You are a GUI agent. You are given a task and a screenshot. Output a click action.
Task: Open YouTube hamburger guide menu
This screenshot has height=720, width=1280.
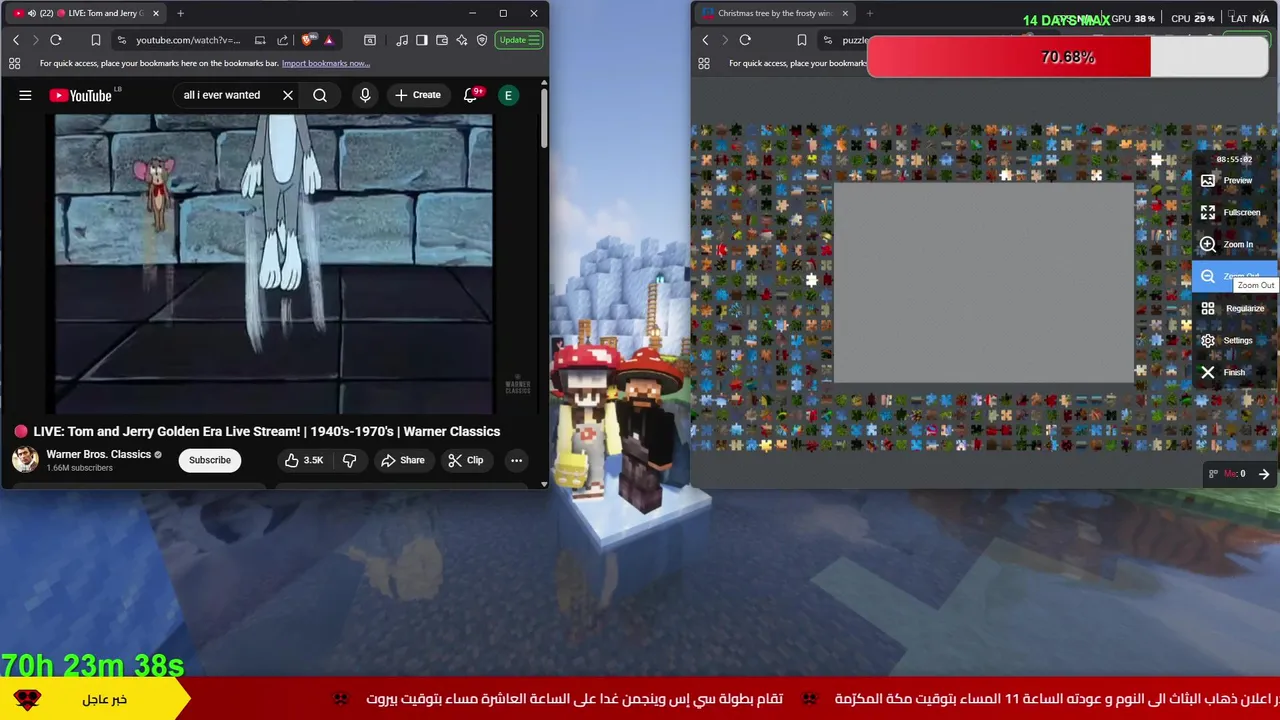pos(25,95)
